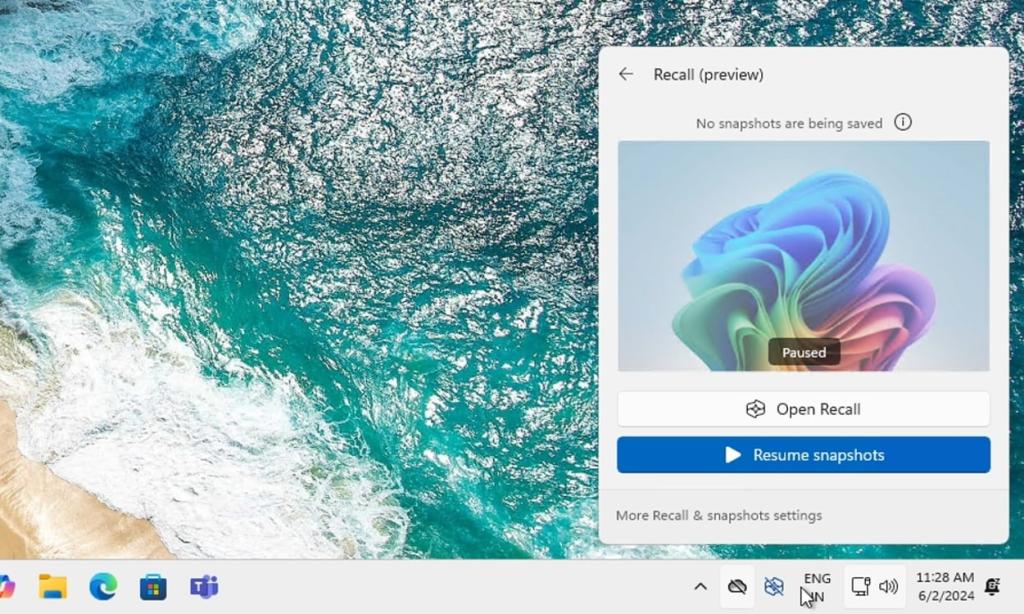The width and height of the screenshot is (1024, 614).
Task: Resume snapshots
Action: [803, 455]
